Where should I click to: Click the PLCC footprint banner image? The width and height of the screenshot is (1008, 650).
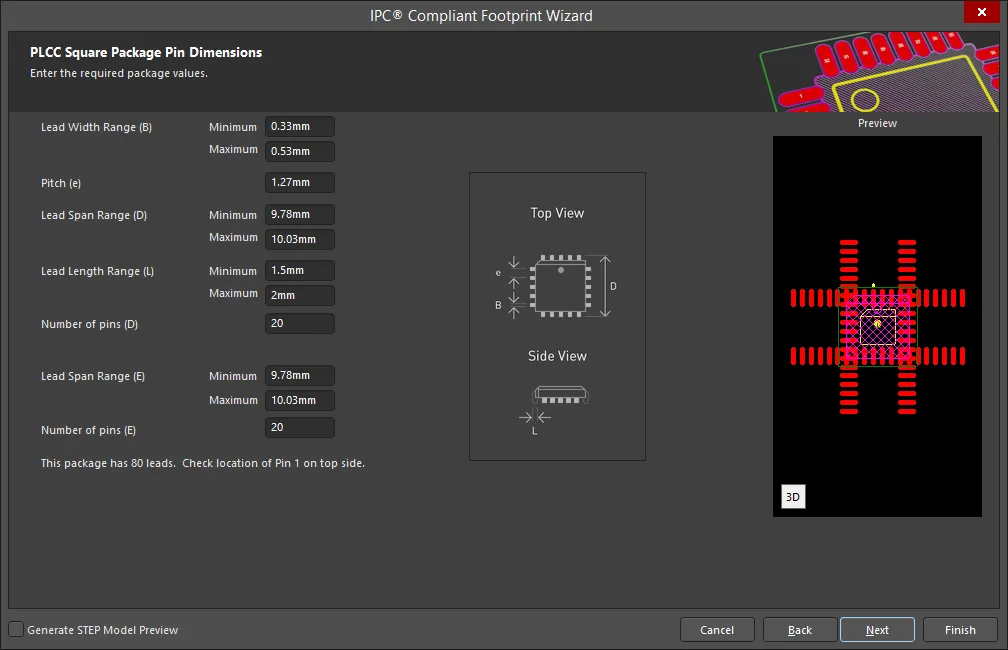(879, 72)
